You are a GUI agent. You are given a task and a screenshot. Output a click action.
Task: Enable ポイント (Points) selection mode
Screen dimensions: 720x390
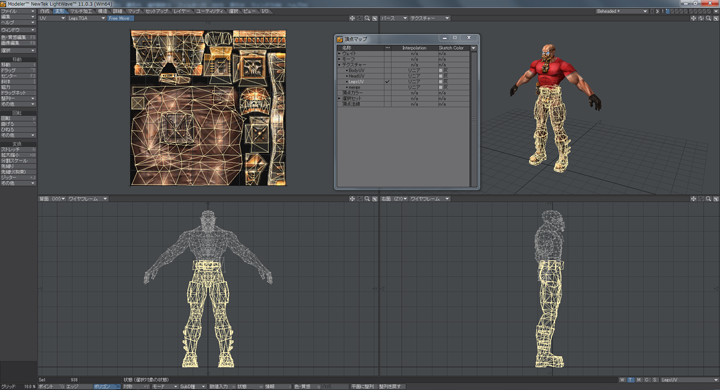click(x=51, y=387)
